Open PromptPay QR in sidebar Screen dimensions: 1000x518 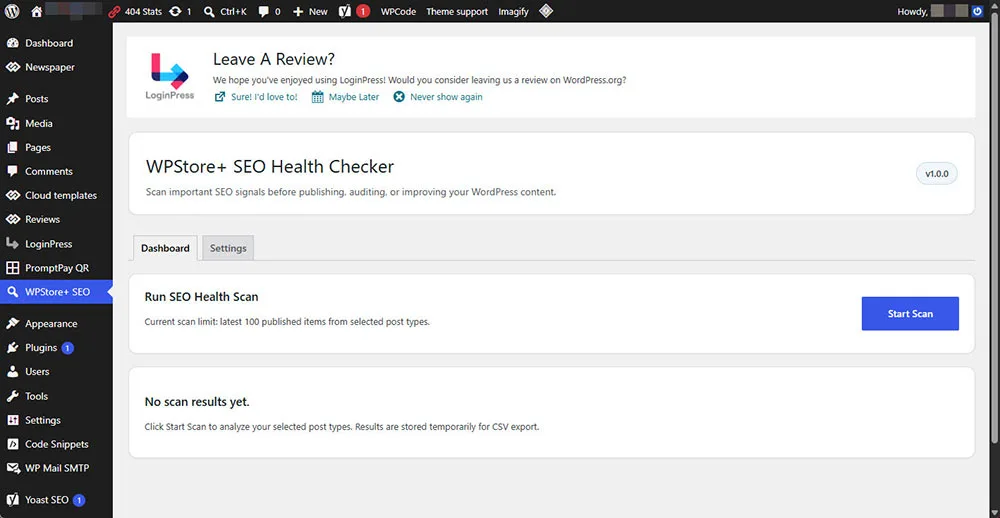[56, 268]
